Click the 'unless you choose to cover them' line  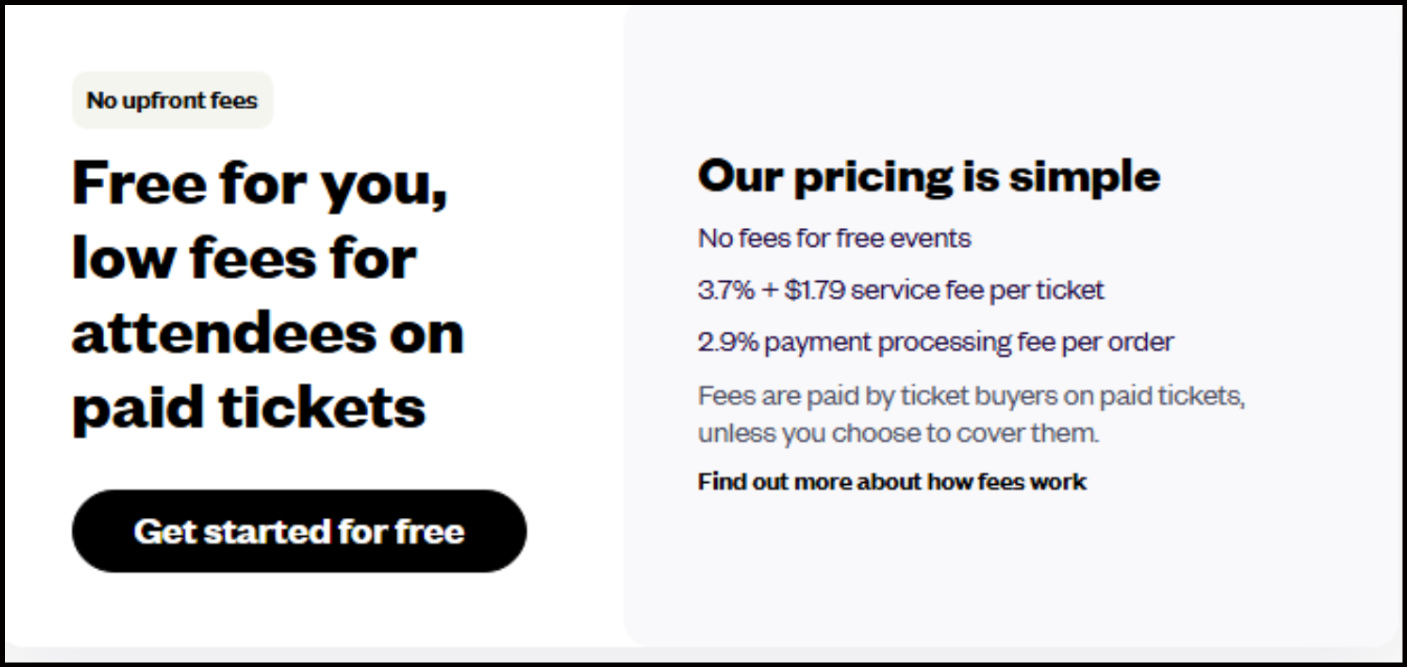click(x=898, y=434)
